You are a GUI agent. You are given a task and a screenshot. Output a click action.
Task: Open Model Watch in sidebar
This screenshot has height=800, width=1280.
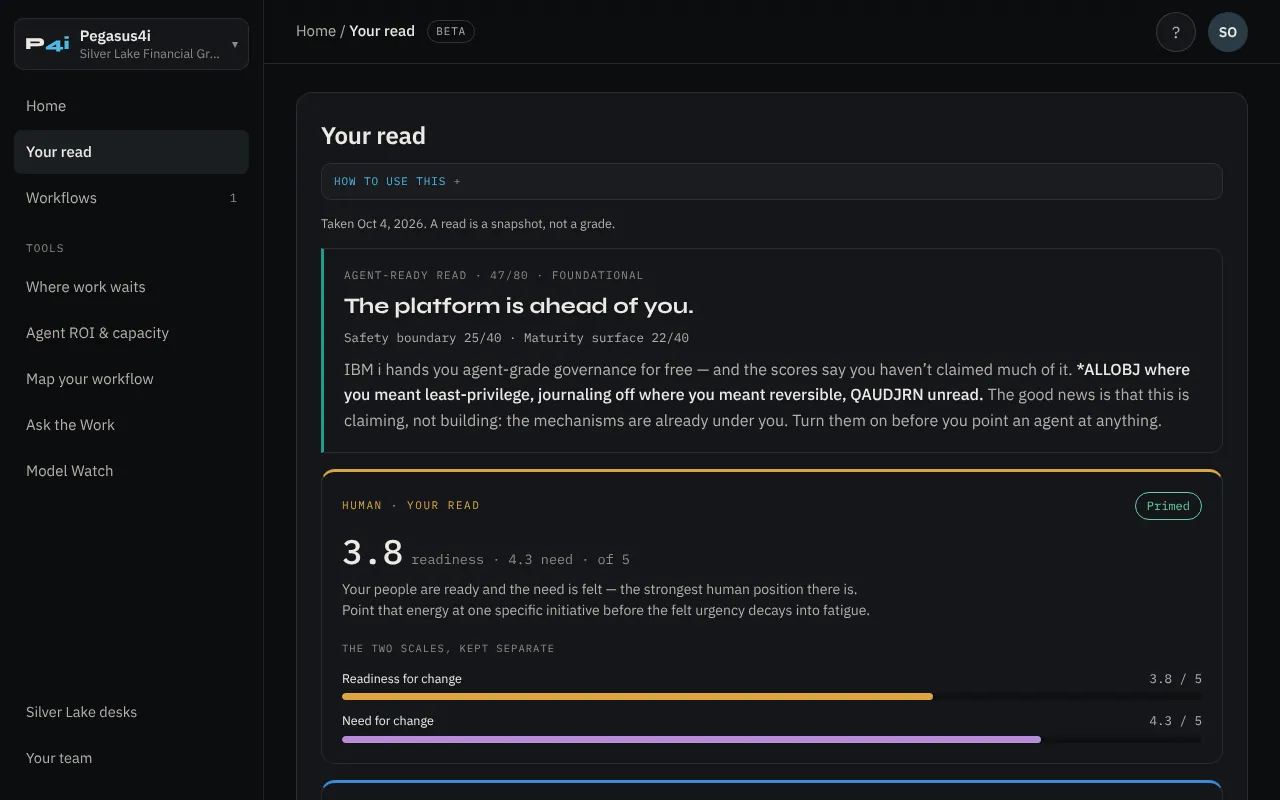[x=131, y=471]
